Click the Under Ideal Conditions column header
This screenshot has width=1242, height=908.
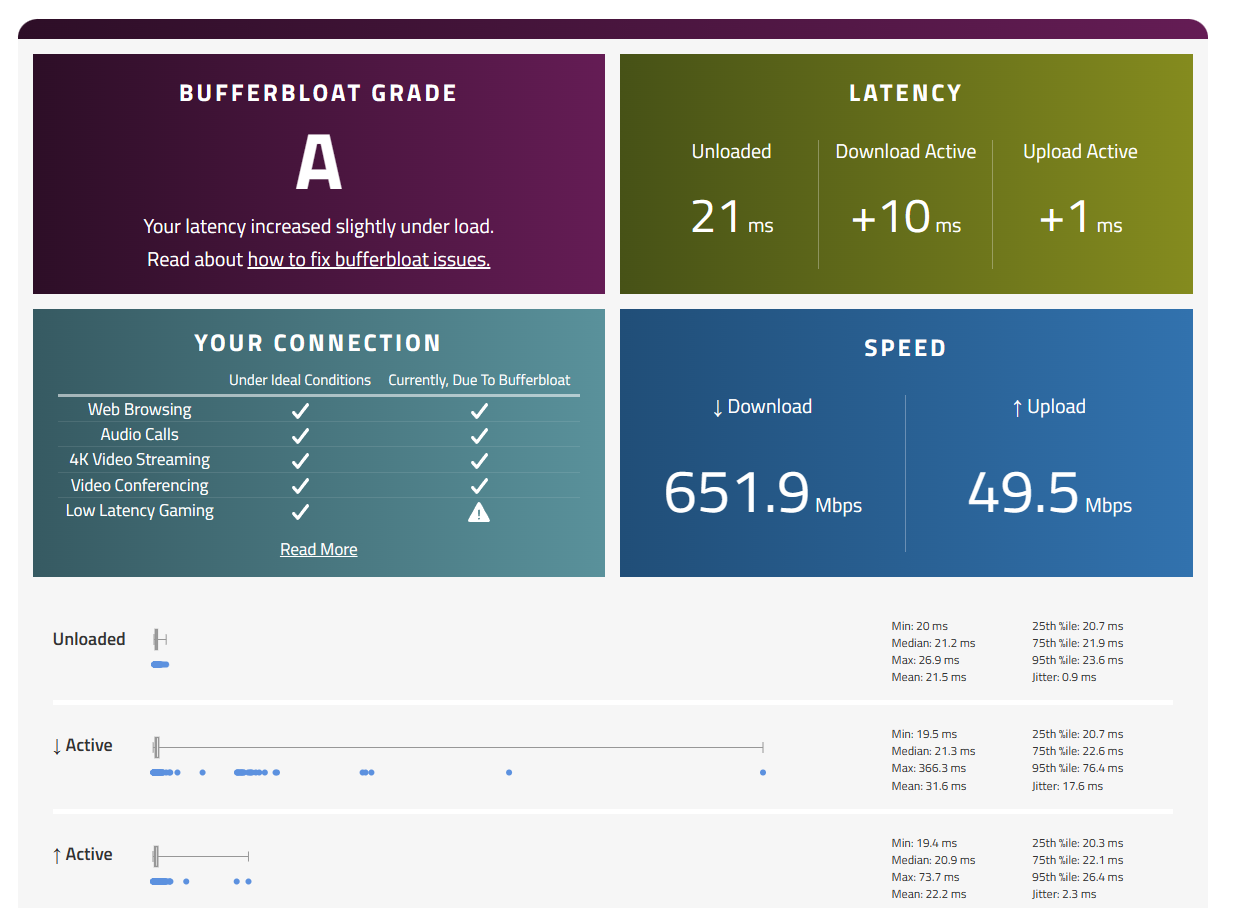(x=300, y=380)
